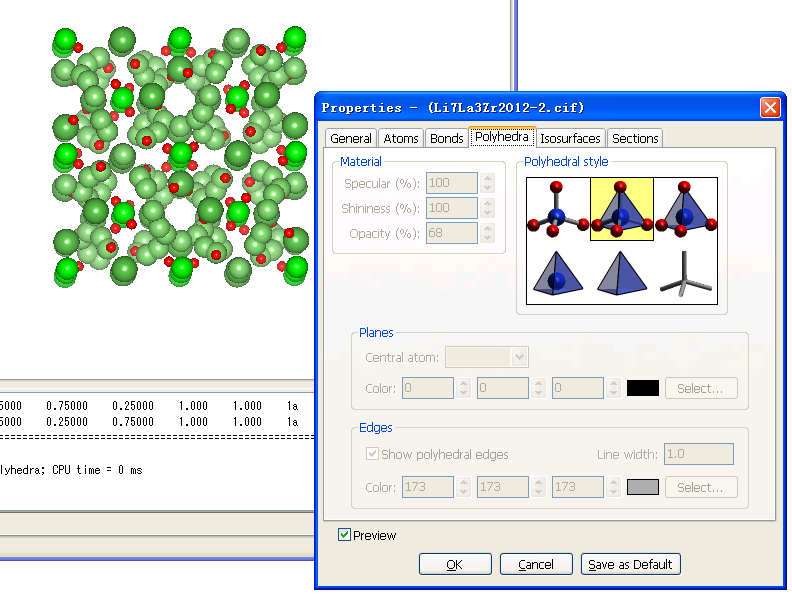Viewport: 792px width, 595px height.
Task: Select ball-and-stick polyhedral style icon
Action: click(x=558, y=210)
